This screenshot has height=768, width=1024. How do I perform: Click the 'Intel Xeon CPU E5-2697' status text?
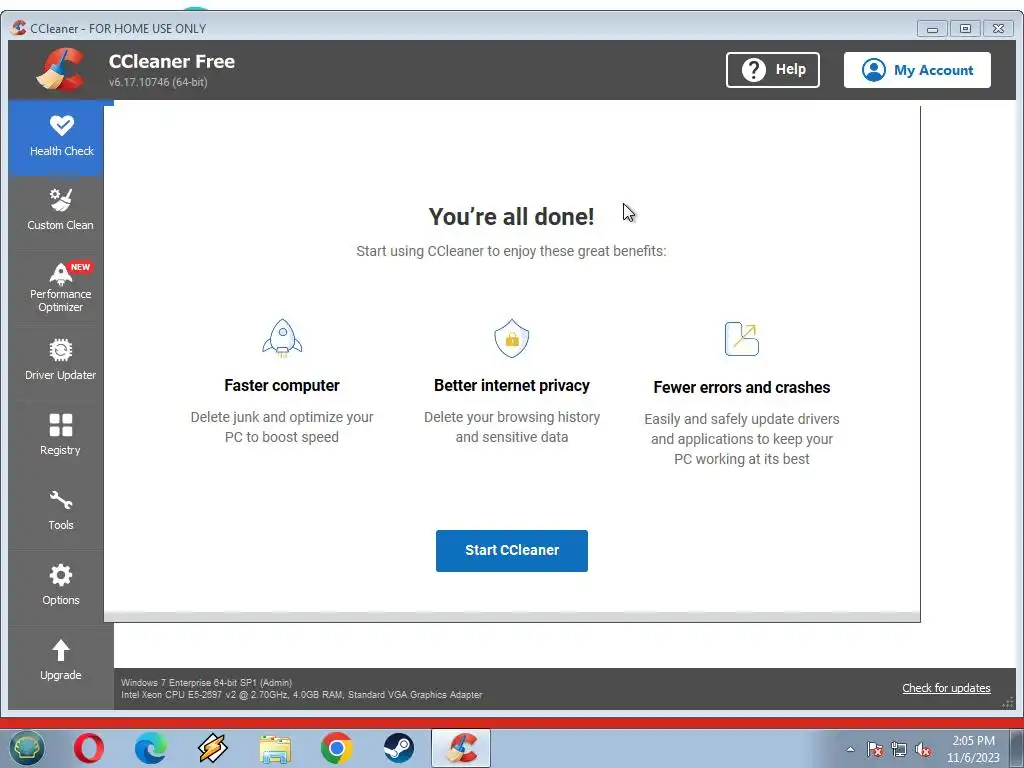click(x=302, y=695)
